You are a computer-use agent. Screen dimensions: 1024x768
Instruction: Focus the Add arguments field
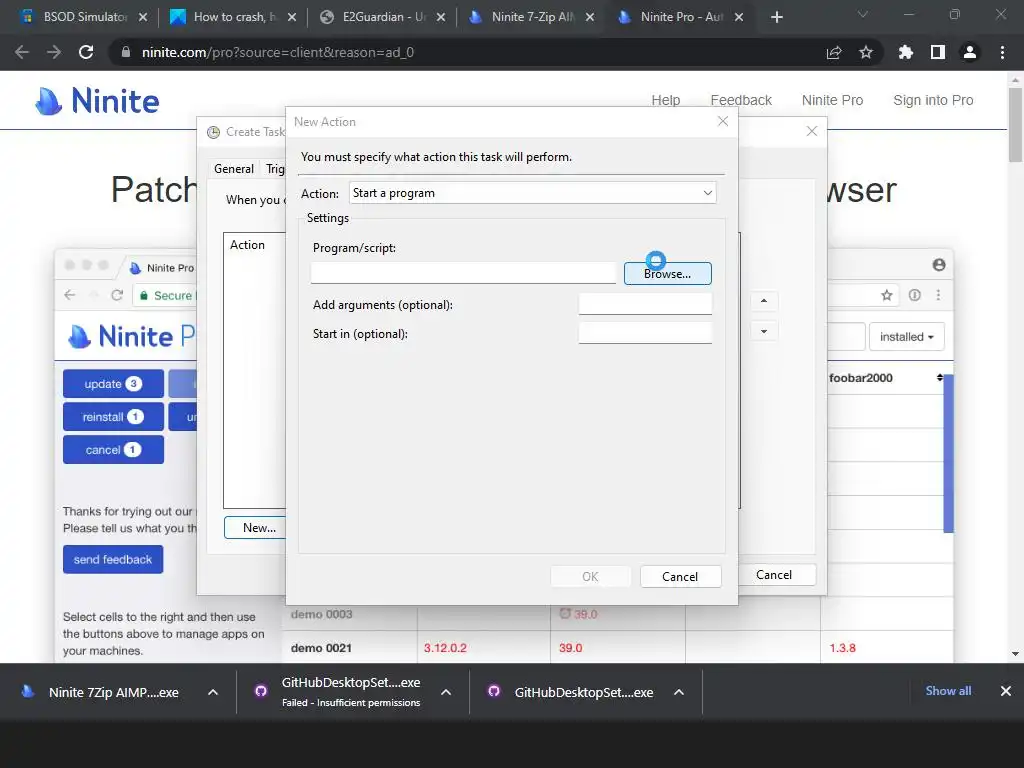pyautogui.click(x=645, y=304)
